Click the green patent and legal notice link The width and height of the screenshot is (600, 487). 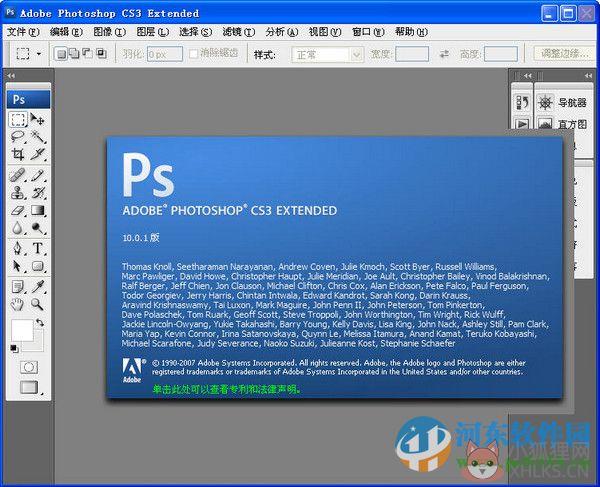click(x=227, y=389)
